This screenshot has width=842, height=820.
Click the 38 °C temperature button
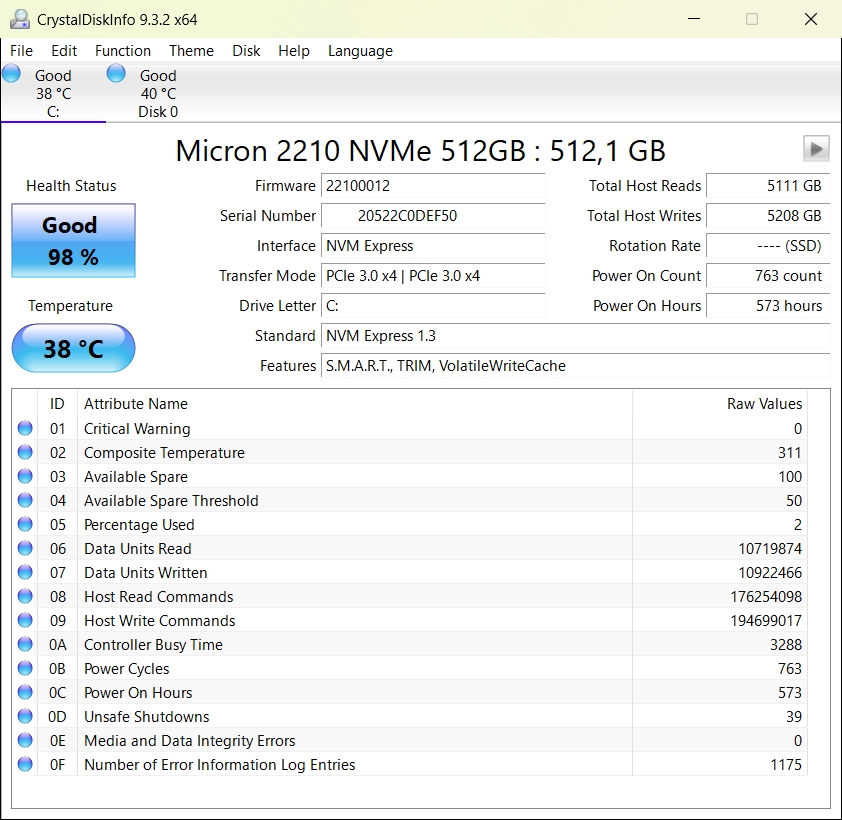tap(73, 349)
